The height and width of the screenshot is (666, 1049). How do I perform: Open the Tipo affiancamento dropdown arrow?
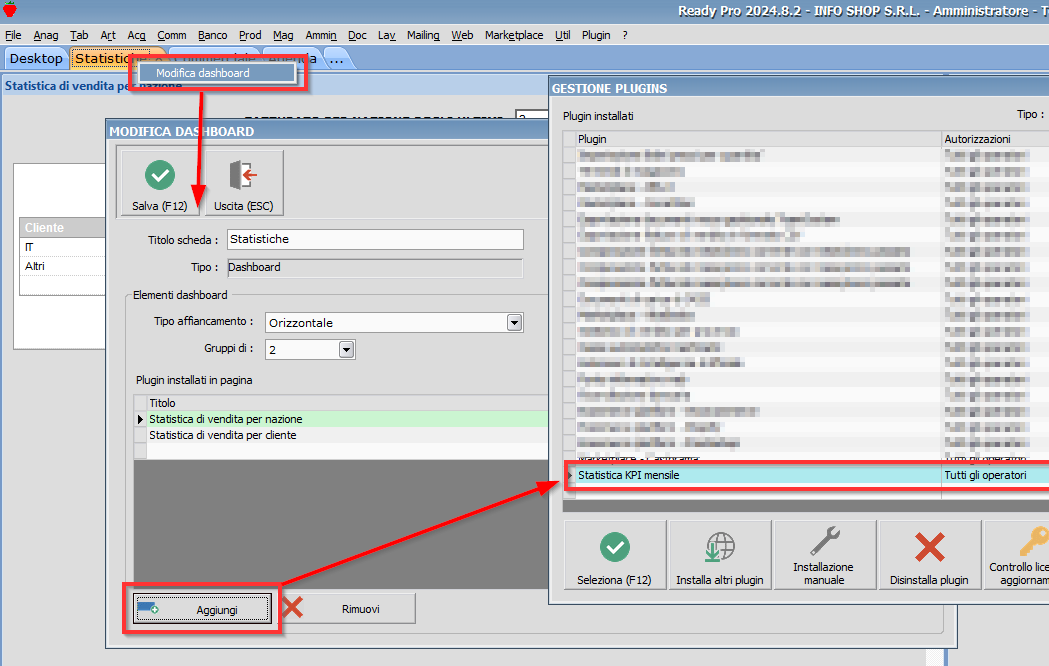(514, 322)
